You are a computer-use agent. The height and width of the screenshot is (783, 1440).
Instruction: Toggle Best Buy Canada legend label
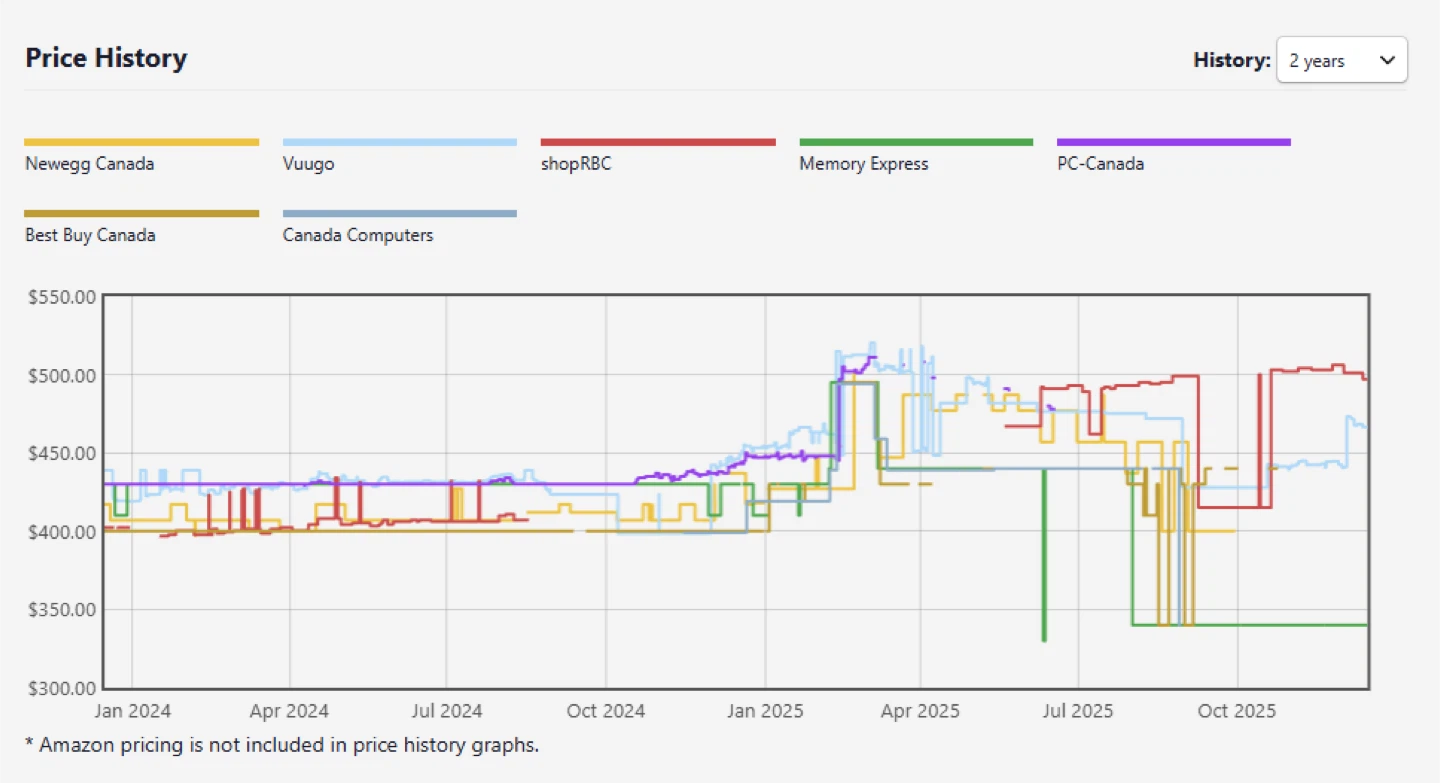[90, 236]
